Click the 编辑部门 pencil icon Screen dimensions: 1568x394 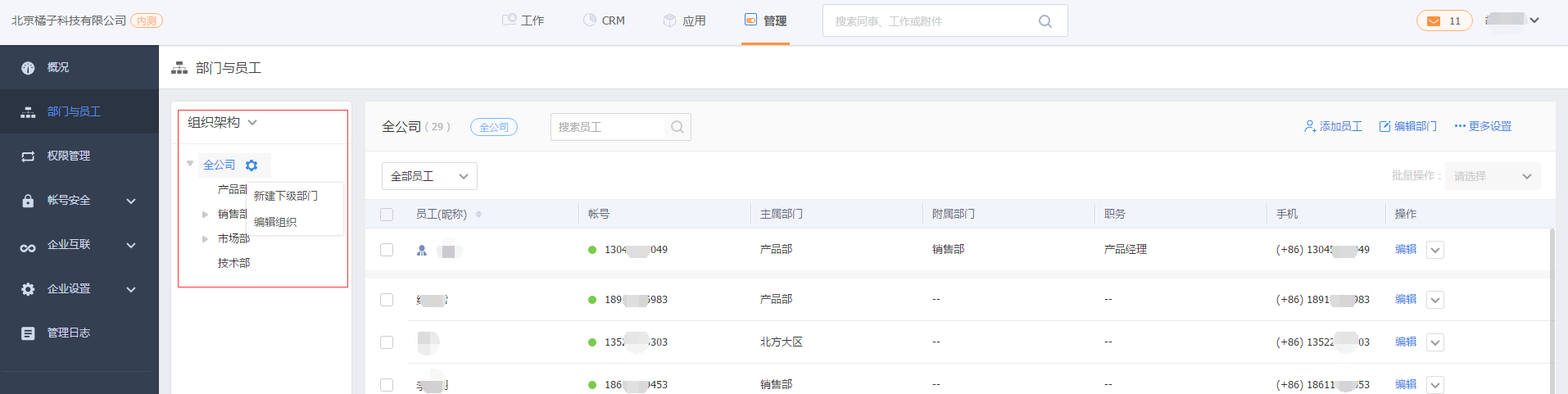pyautogui.click(x=1385, y=126)
